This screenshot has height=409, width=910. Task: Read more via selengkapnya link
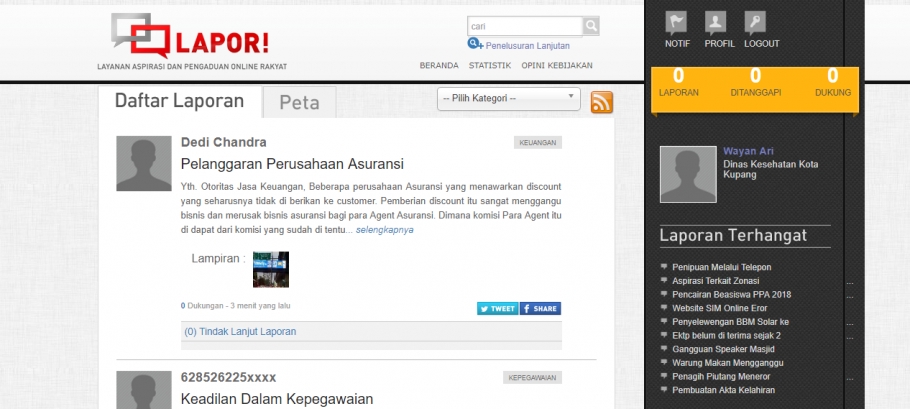(x=384, y=230)
